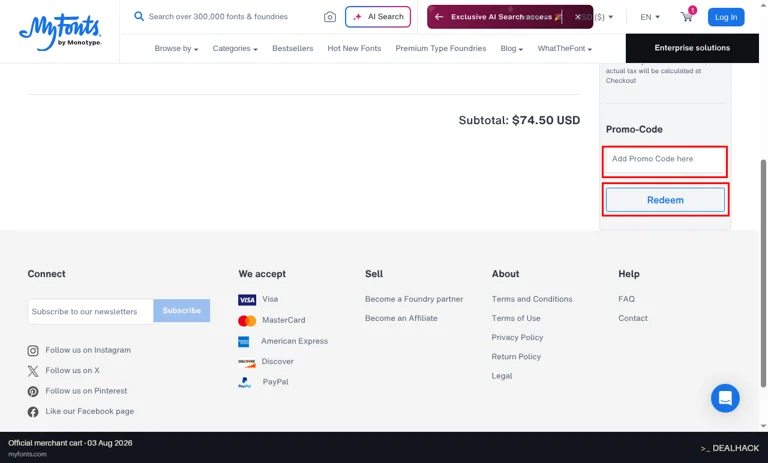Open the FAQ link
The height and width of the screenshot is (463, 768).
tap(626, 299)
